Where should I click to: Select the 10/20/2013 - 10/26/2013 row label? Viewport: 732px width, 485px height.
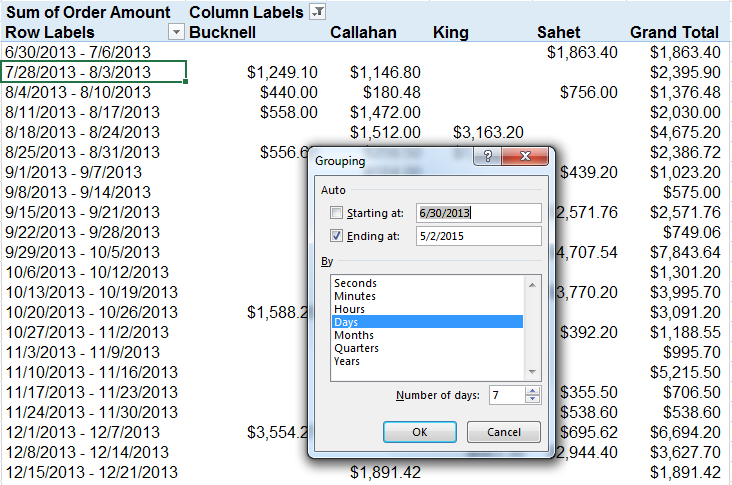click(92, 312)
